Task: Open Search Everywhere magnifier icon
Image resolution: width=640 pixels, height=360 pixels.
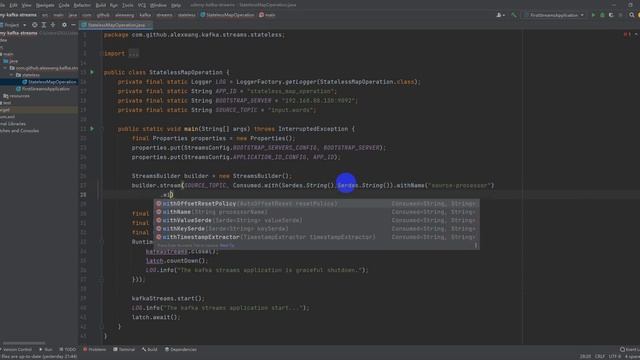Action: [631, 15]
